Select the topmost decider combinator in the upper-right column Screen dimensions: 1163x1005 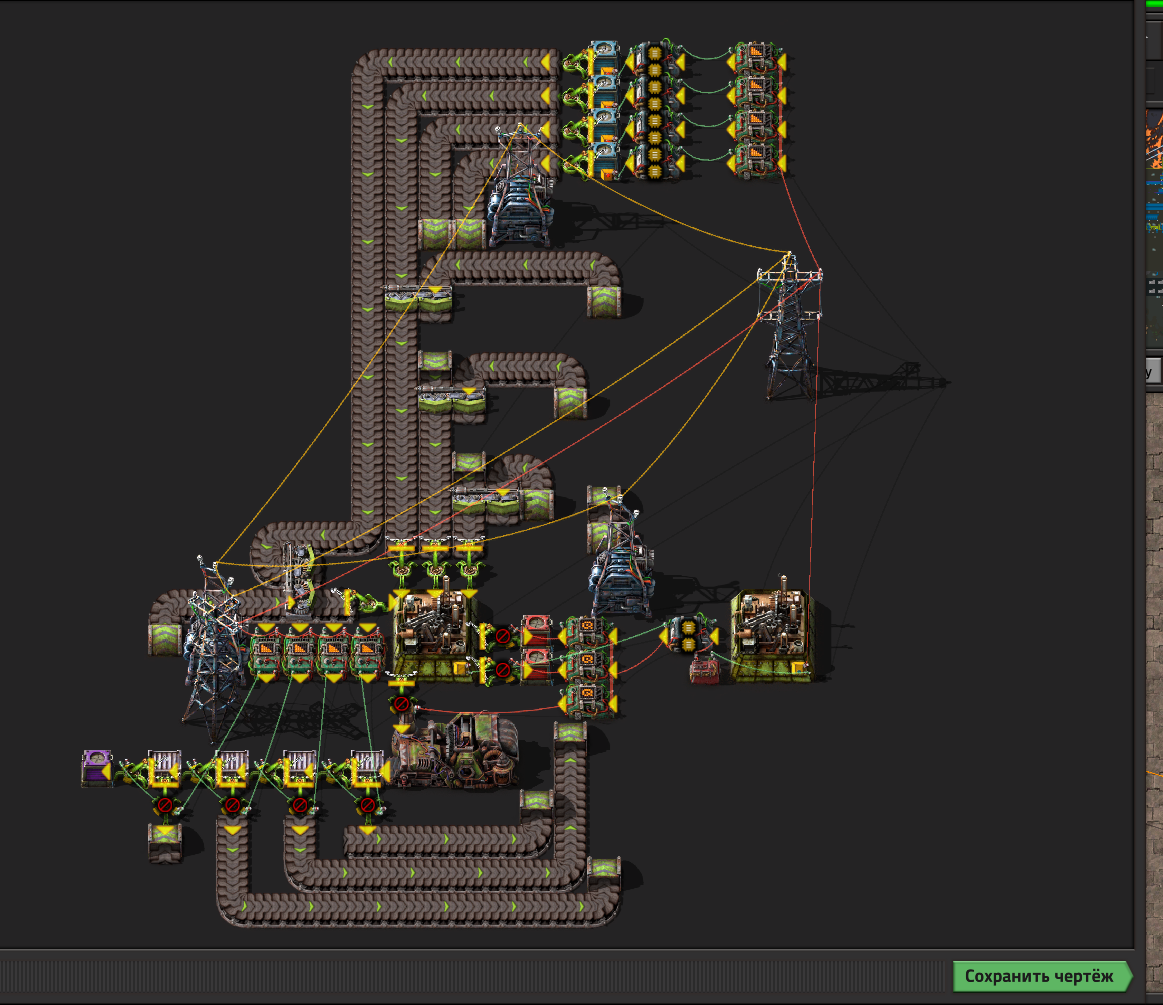pyautogui.click(x=757, y=59)
